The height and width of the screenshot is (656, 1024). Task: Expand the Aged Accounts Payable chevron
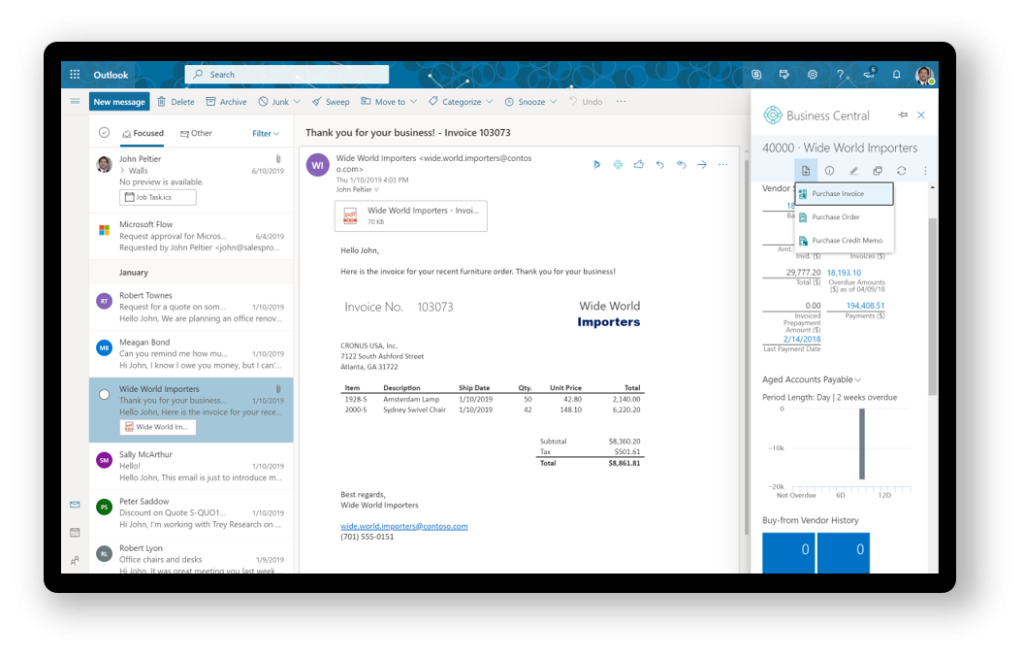pos(858,380)
